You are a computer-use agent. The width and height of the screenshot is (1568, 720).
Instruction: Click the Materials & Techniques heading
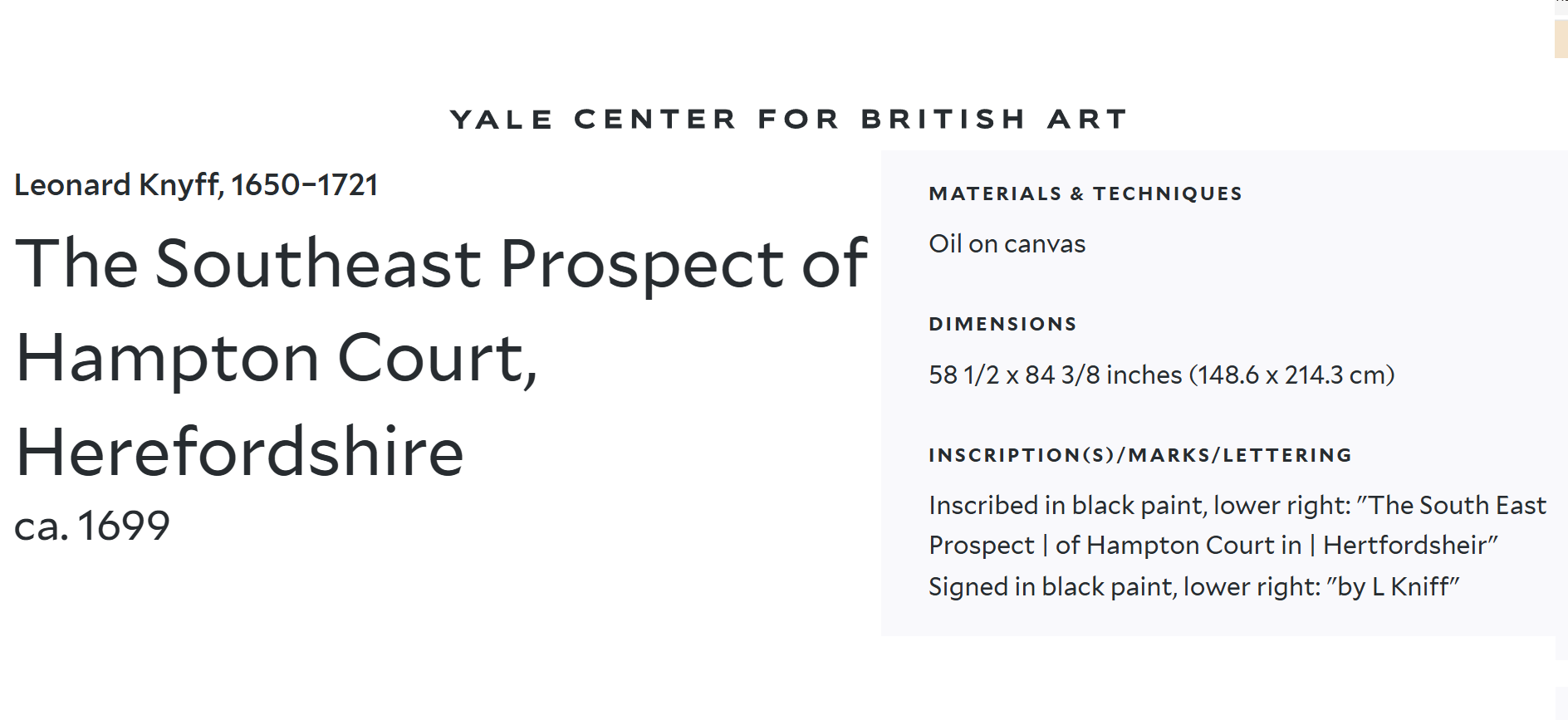1085,194
